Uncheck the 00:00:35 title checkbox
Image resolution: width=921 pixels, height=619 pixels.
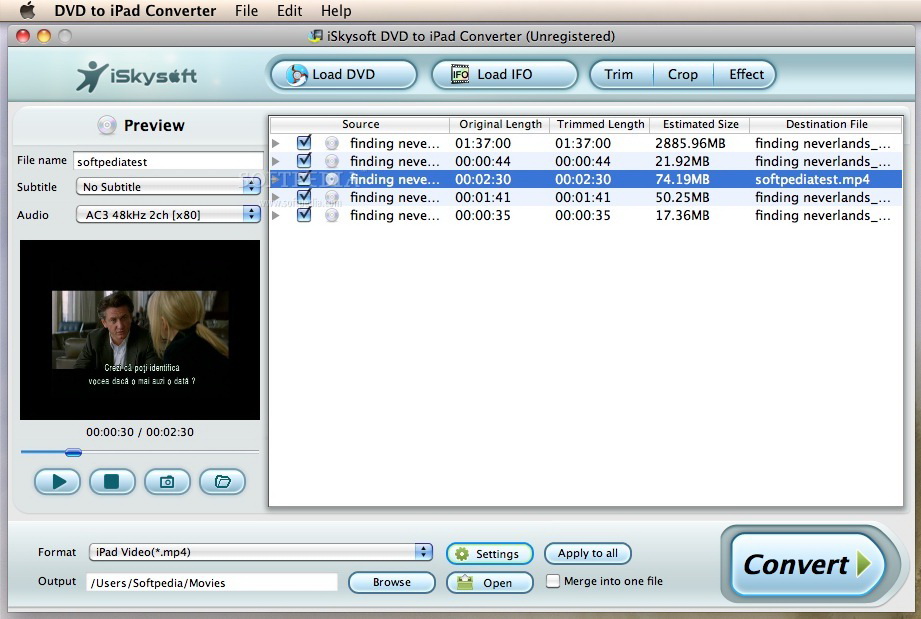pos(304,215)
